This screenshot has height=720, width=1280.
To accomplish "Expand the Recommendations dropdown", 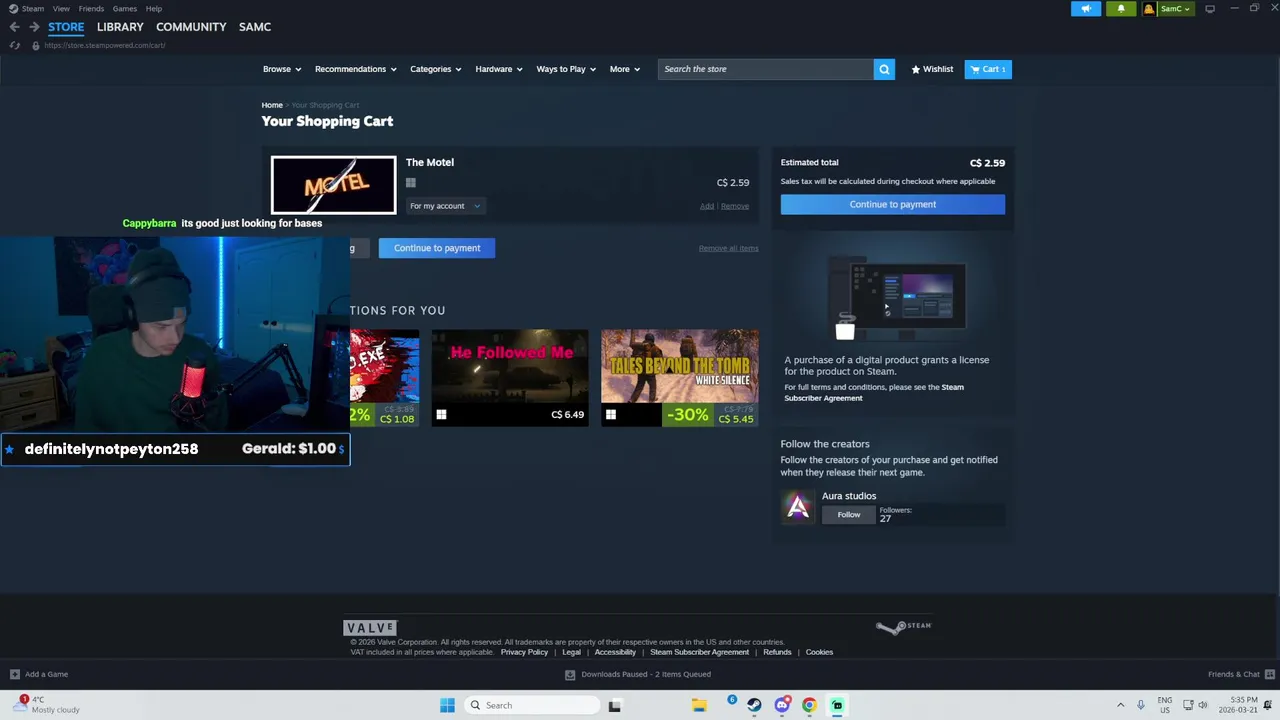I will (x=356, y=69).
